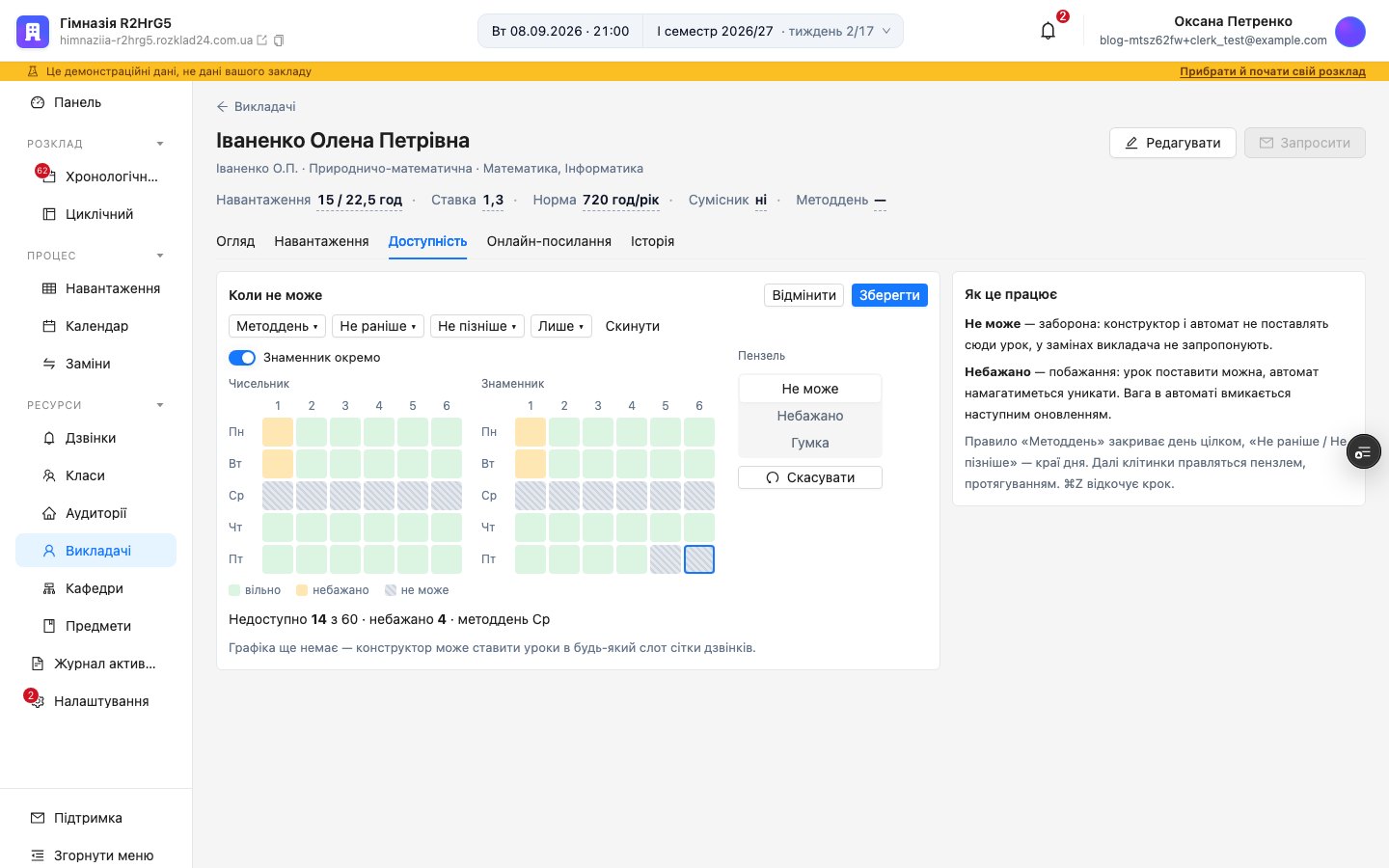This screenshot has width=1389, height=868.
Task: Expand the semester and week selector
Action: pyautogui.click(x=774, y=31)
